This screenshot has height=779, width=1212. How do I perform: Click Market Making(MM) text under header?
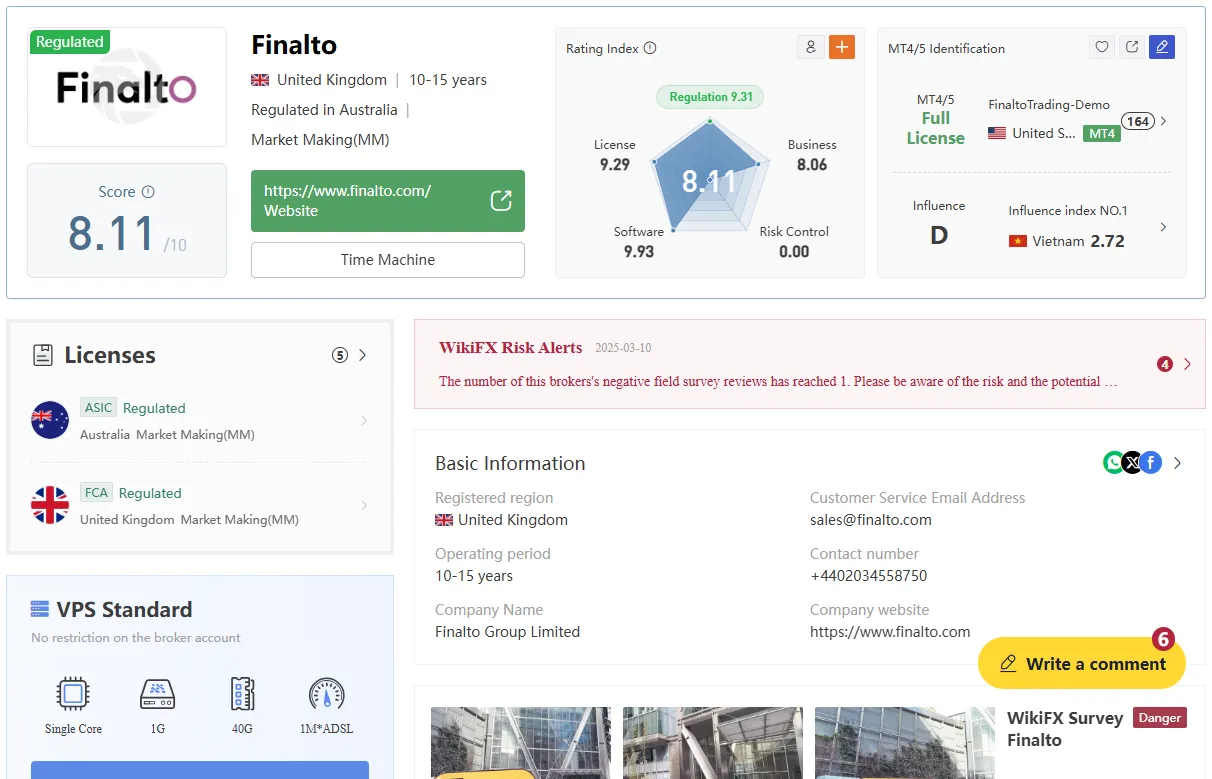coord(320,140)
